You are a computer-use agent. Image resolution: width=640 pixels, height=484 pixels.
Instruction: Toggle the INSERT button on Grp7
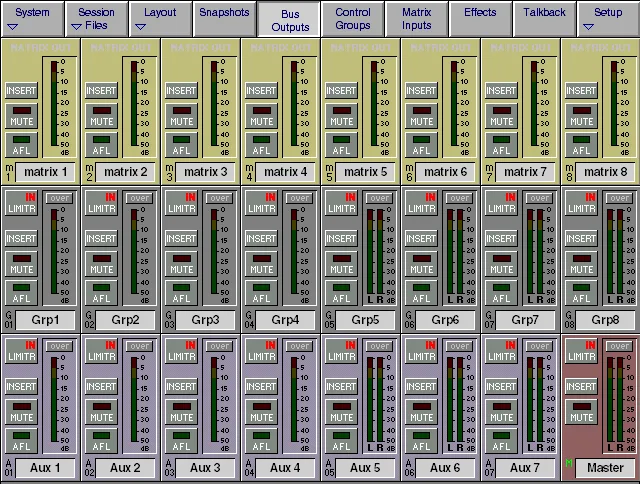pyautogui.click(x=502, y=239)
